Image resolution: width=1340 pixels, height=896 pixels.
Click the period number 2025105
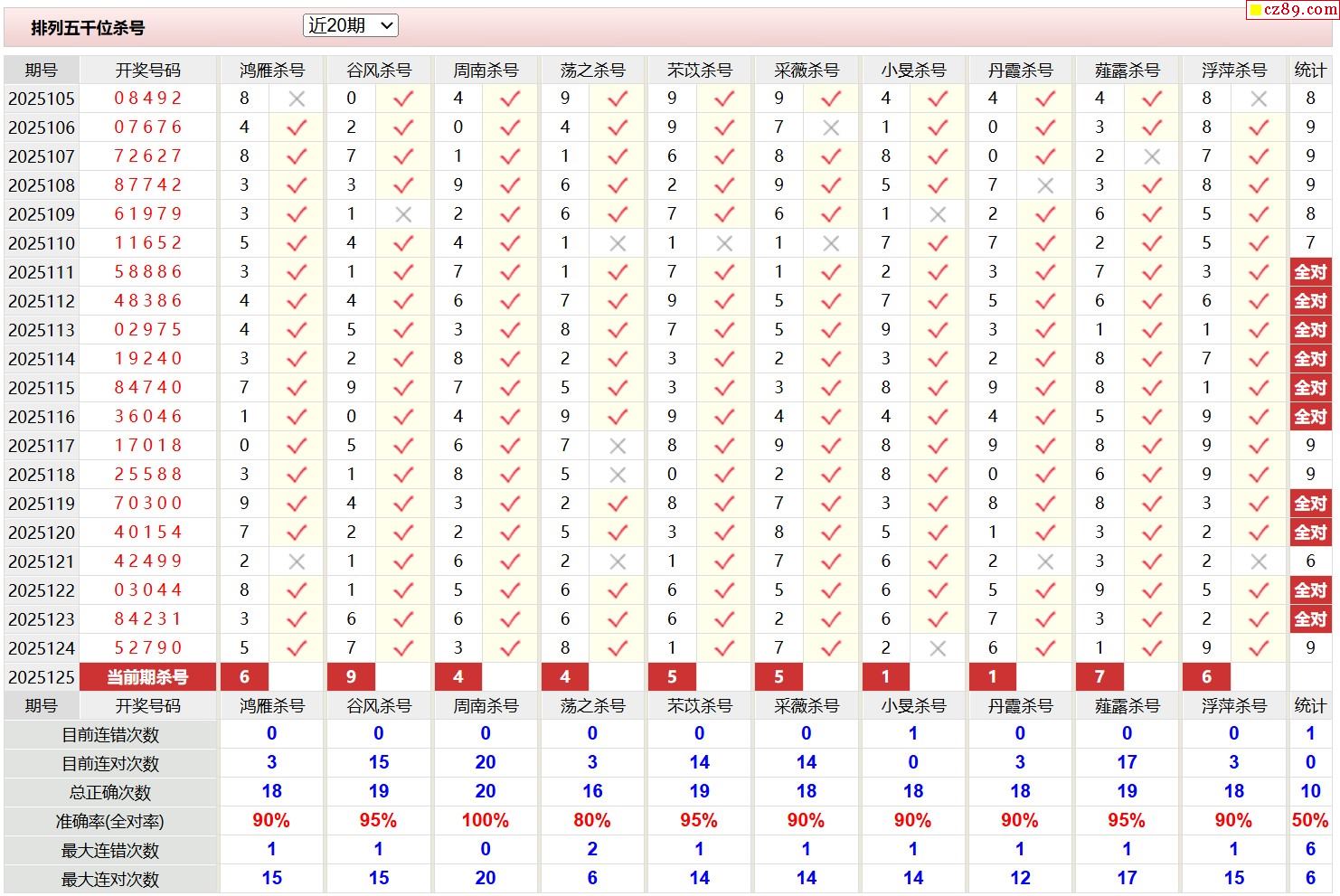(42, 99)
